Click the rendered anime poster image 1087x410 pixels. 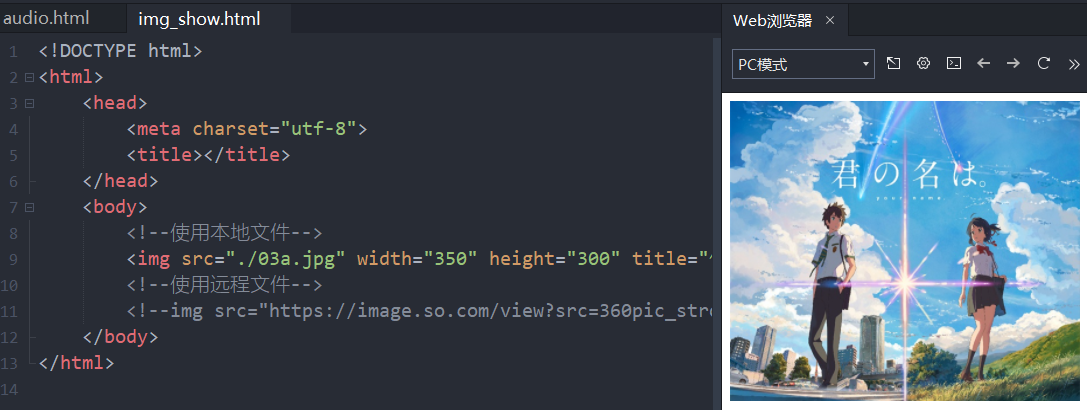point(905,250)
